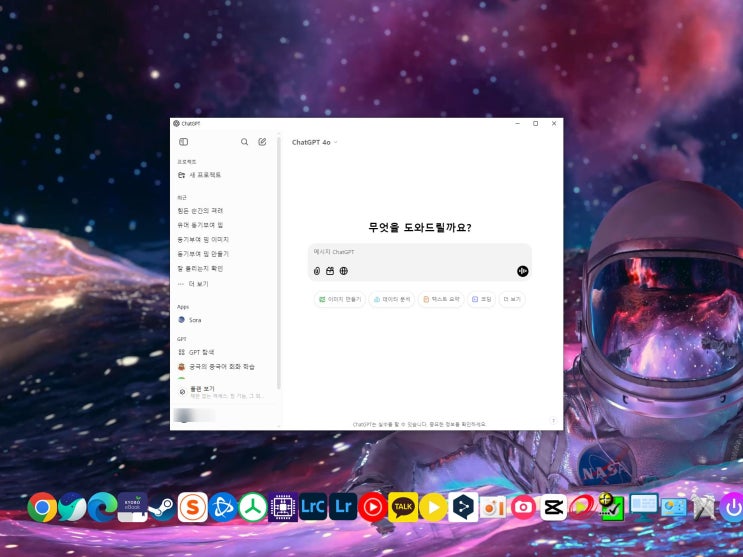Launch Naver Whale browser from the dock

point(72,507)
